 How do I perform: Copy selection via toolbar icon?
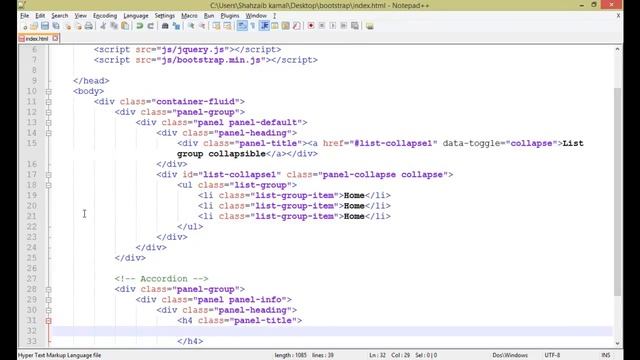point(114,26)
